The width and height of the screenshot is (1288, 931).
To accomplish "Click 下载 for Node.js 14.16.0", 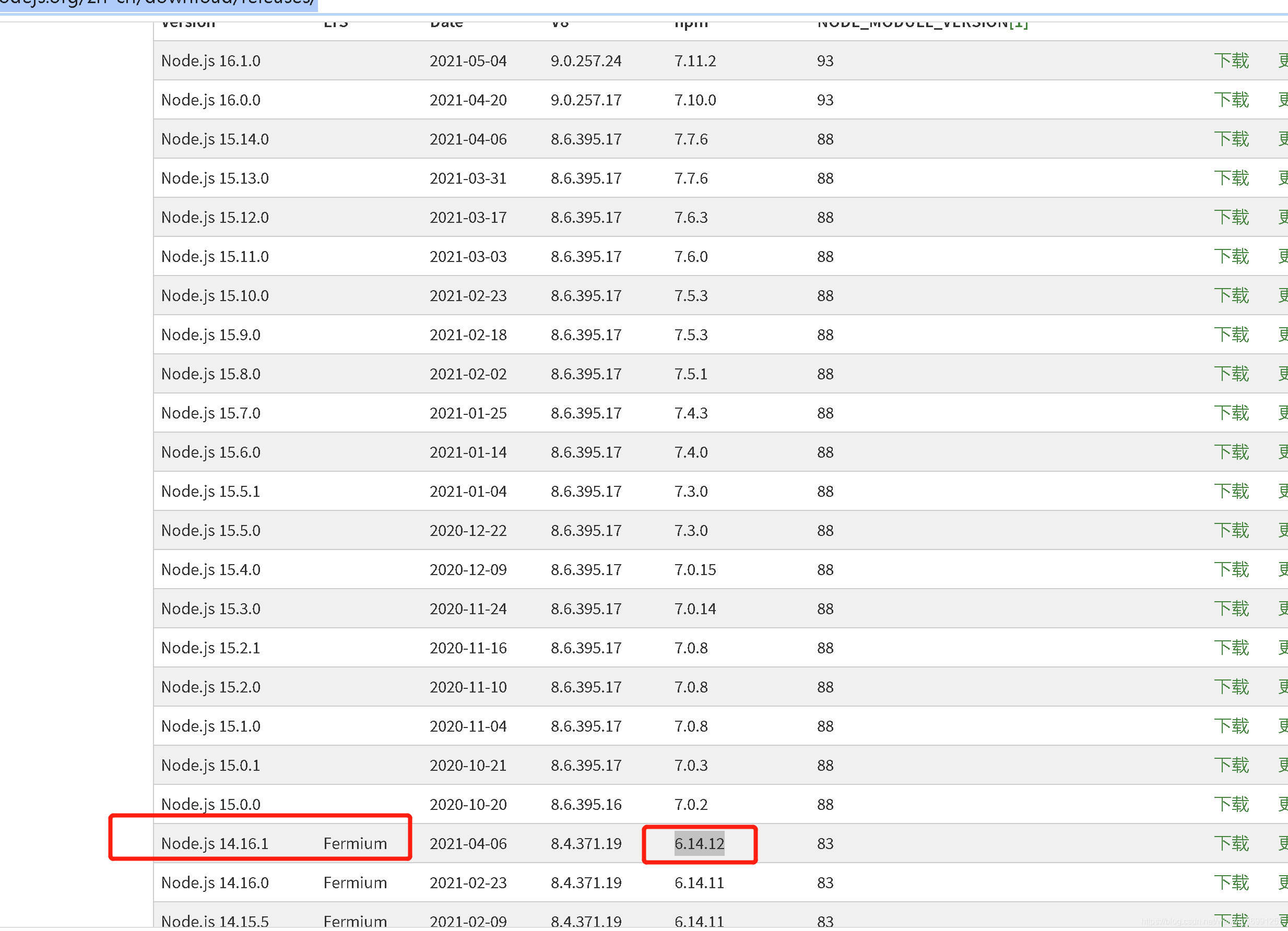I will (1231, 884).
